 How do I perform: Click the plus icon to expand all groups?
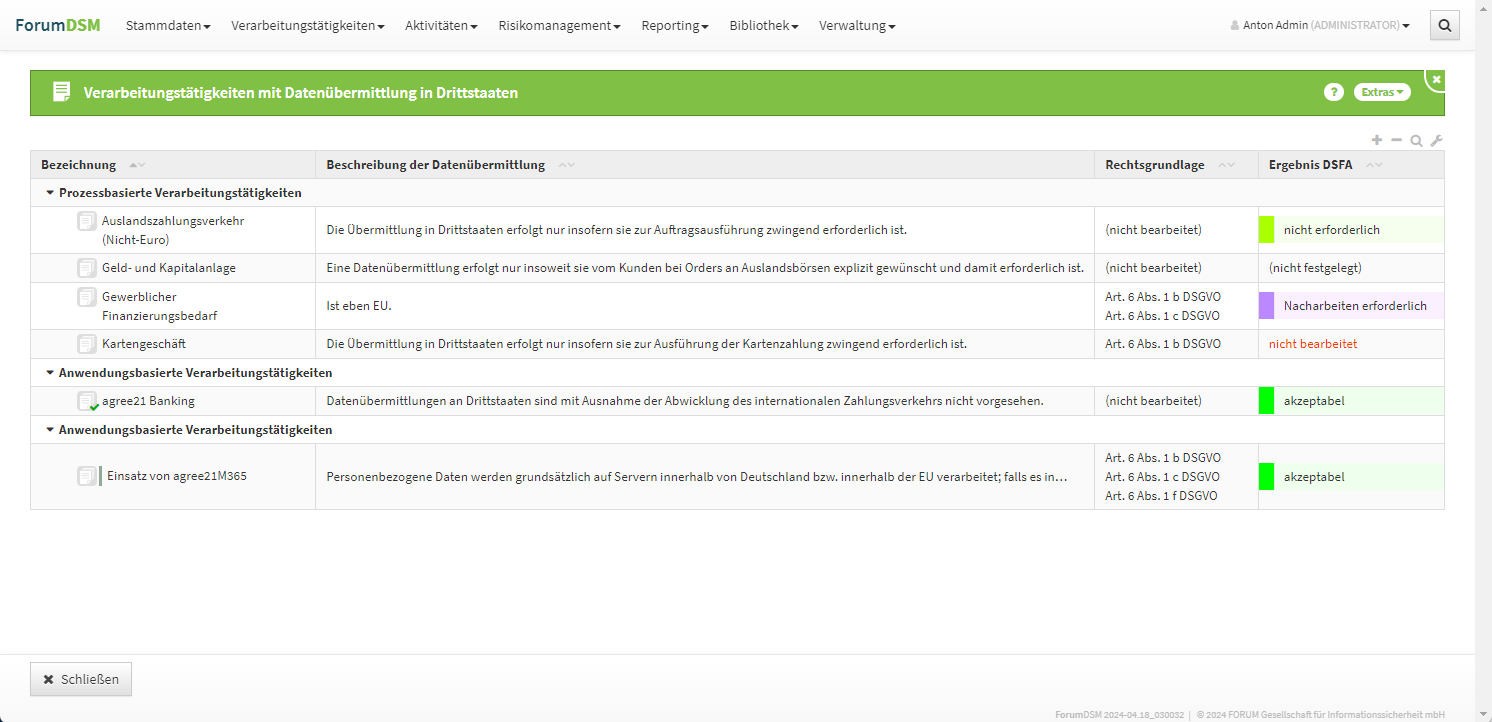[1377, 140]
